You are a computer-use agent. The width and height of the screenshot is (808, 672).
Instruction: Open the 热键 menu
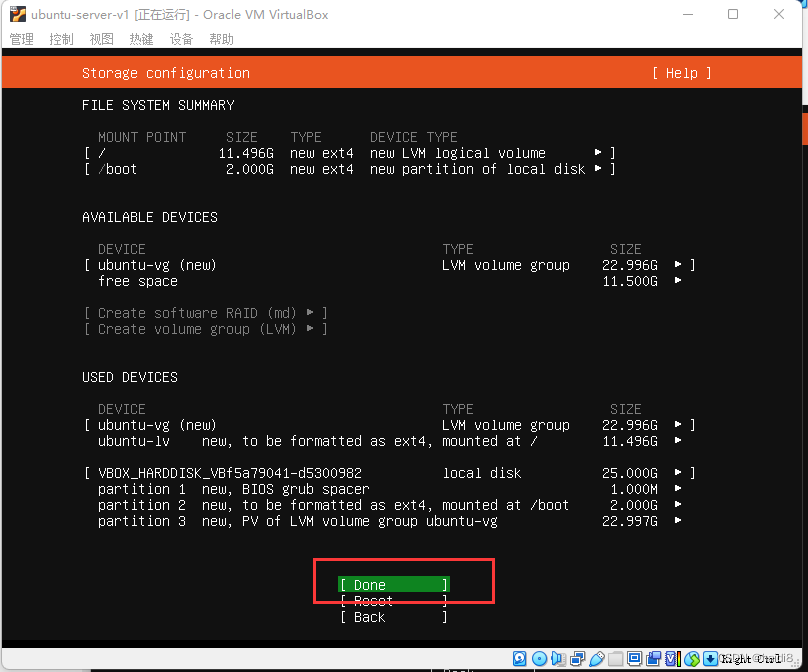click(141, 39)
